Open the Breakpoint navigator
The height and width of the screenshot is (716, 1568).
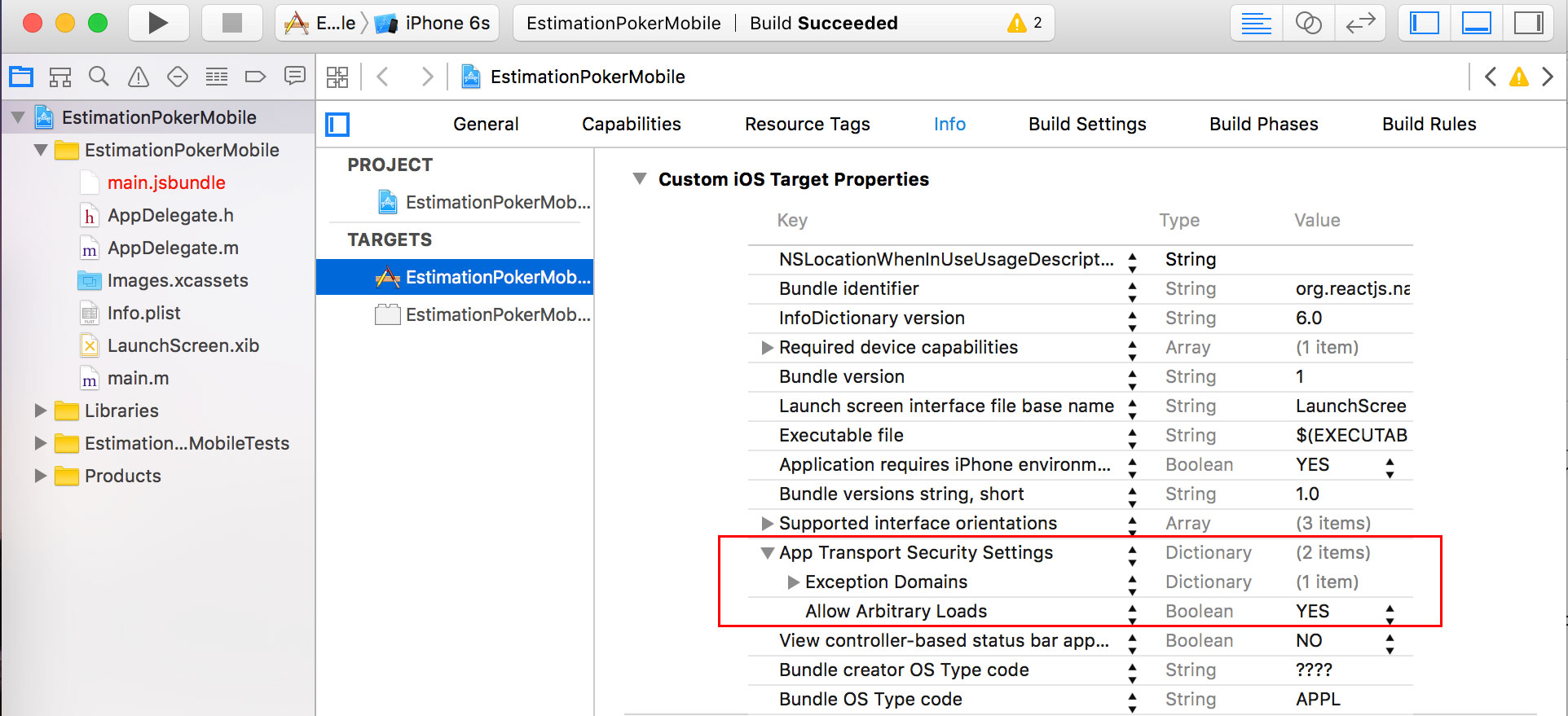255,76
